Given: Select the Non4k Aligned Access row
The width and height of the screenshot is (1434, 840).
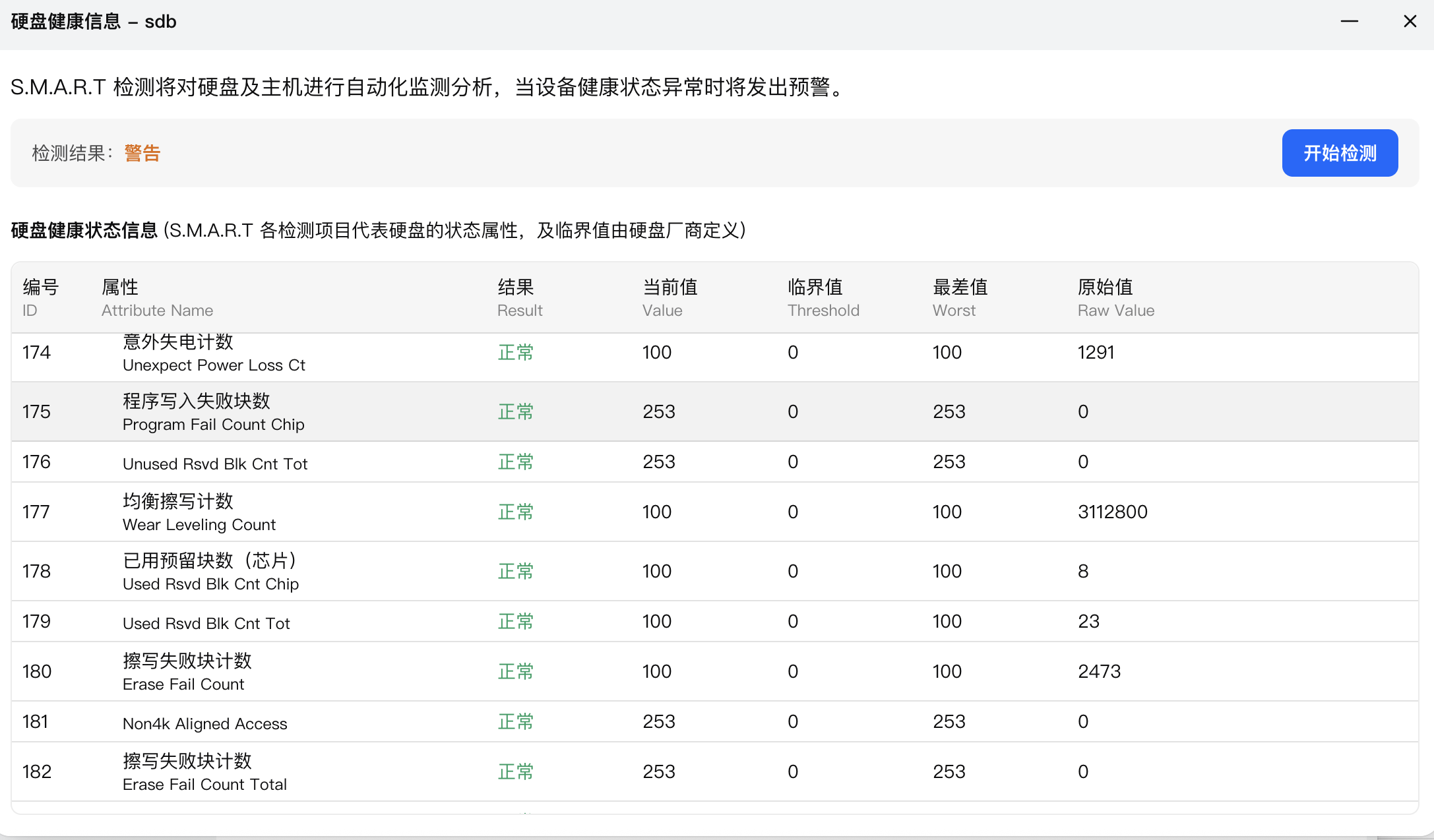Looking at the screenshot, I should tap(205, 723).
